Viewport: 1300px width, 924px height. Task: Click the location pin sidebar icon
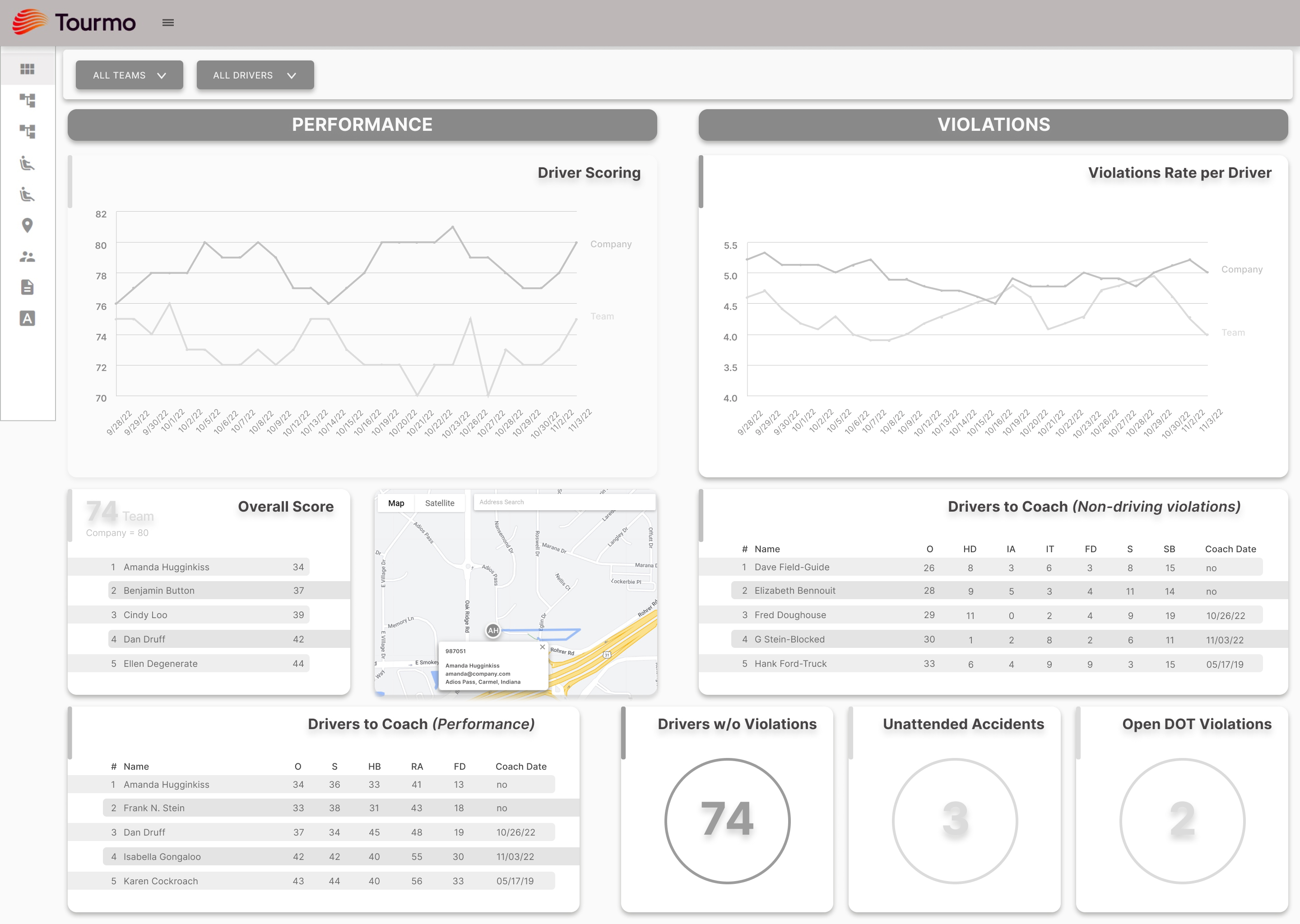point(28,225)
